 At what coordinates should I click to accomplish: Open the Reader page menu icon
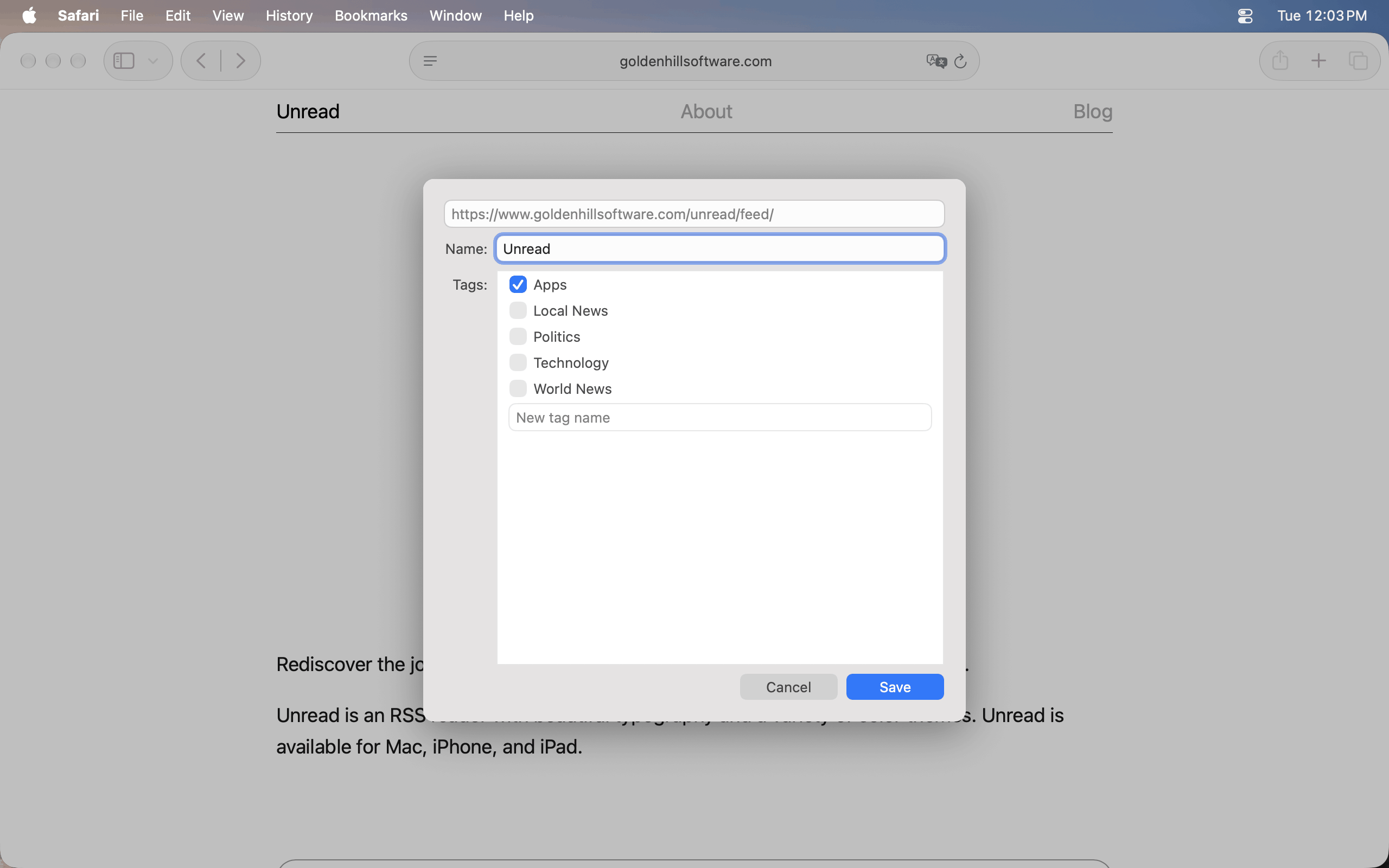coord(430,61)
